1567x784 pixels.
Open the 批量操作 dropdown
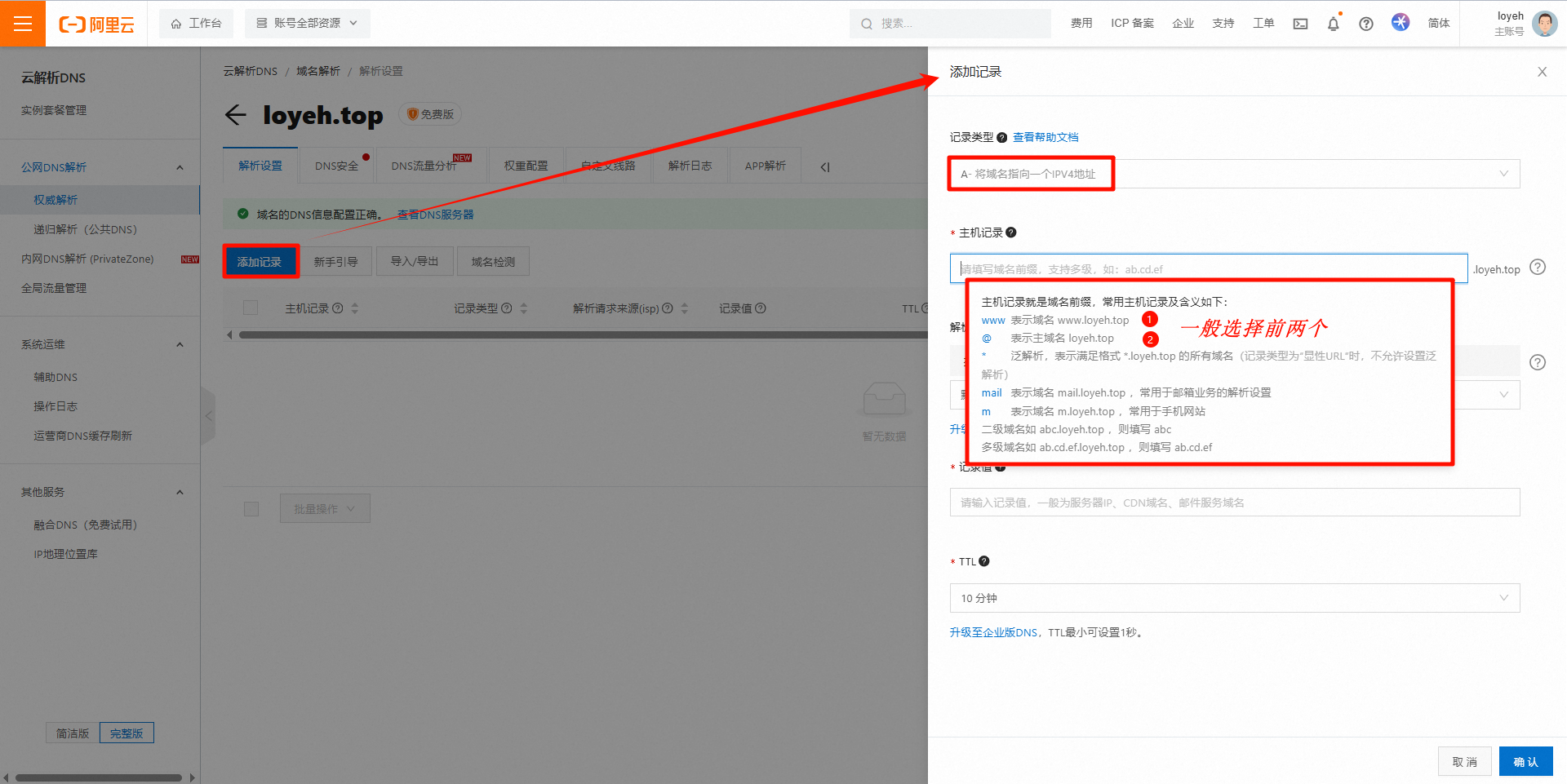coord(325,508)
